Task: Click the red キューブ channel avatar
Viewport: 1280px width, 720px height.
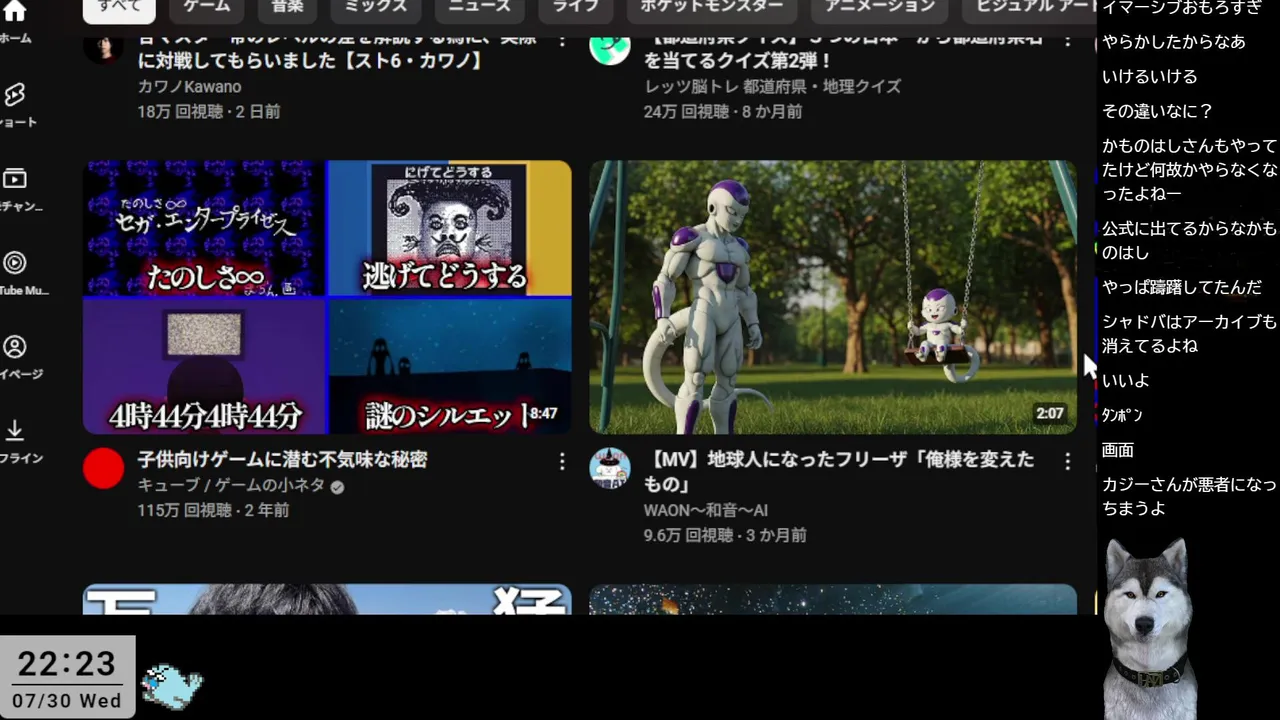Action: [x=104, y=468]
